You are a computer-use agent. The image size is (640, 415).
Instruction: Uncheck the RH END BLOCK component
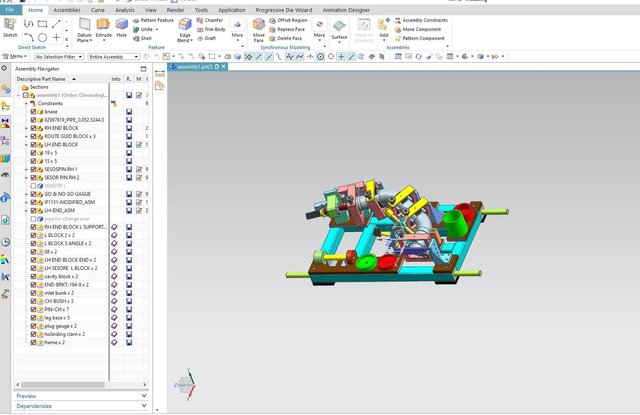click(x=34, y=128)
